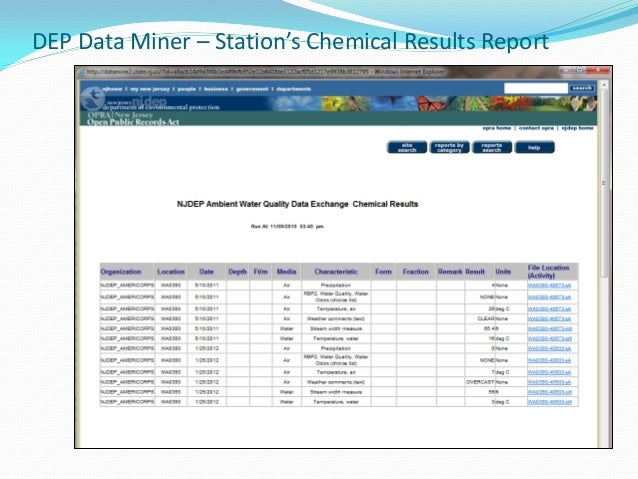Image resolution: width=638 pixels, height=479 pixels.
Task: Click the slide title DEP Data Miner
Action: pyautogui.click(x=291, y=42)
